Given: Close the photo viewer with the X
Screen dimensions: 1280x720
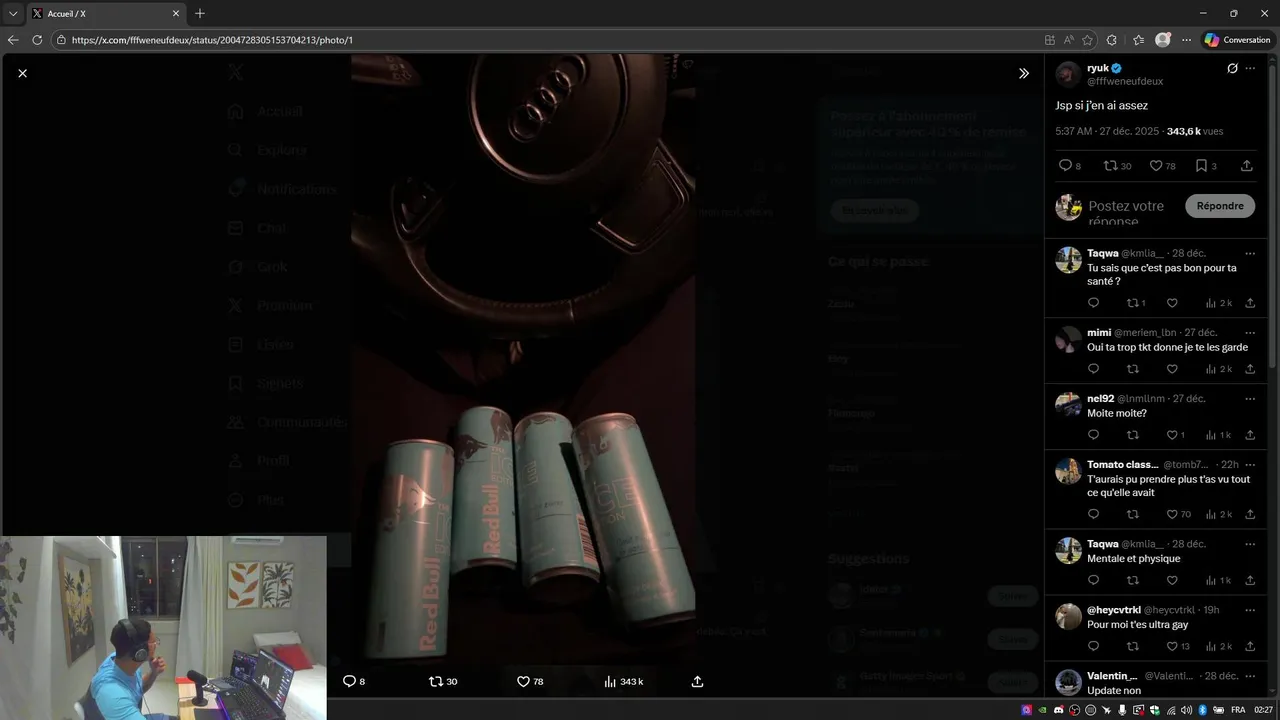Looking at the screenshot, I should [x=23, y=73].
